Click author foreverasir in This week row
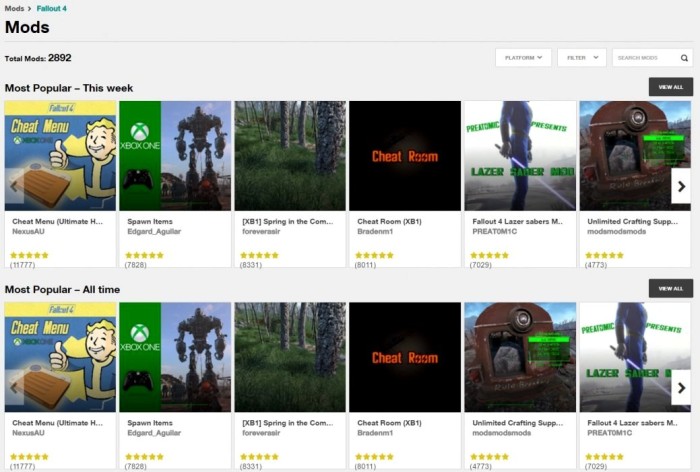Viewport: 700px width, 472px height. [261, 231]
